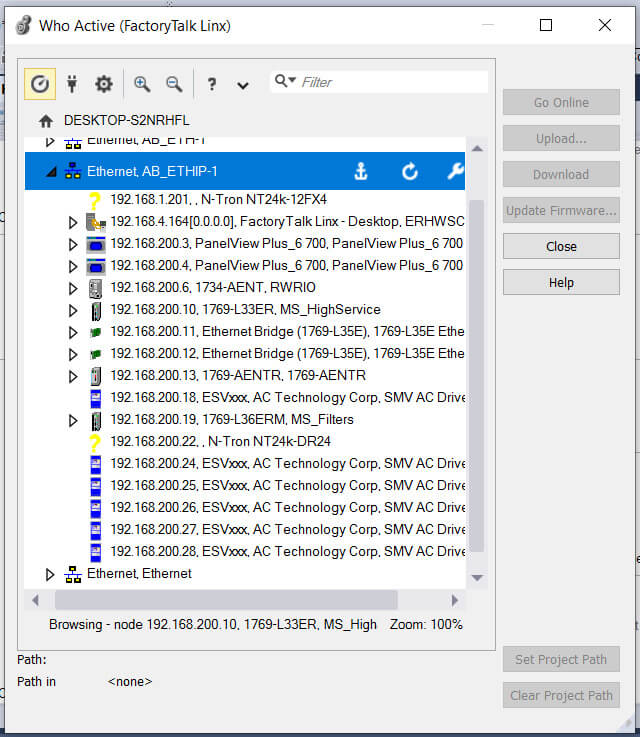The width and height of the screenshot is (640, 737).
Task: Toggle the continuous browse (autobrowse) icon
Action: tap(40, 84)
